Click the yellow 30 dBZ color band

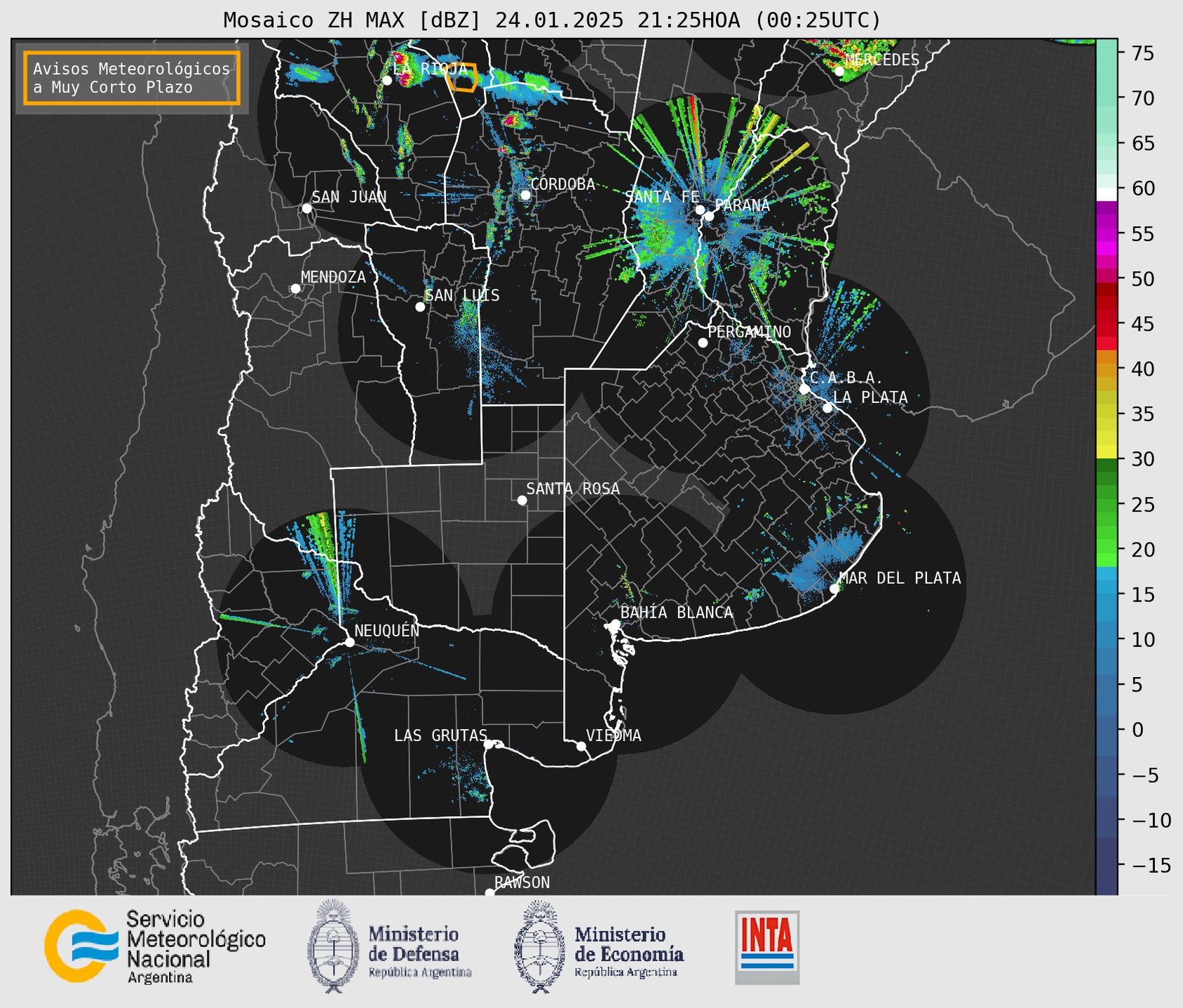(x=1107, y=452)
